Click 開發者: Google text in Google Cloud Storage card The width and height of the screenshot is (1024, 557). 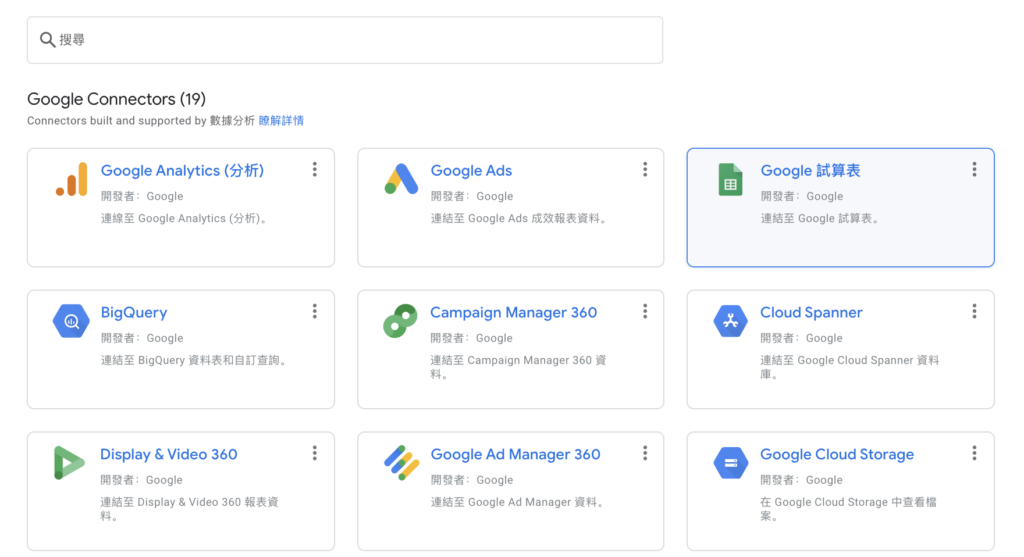(801, 480)
